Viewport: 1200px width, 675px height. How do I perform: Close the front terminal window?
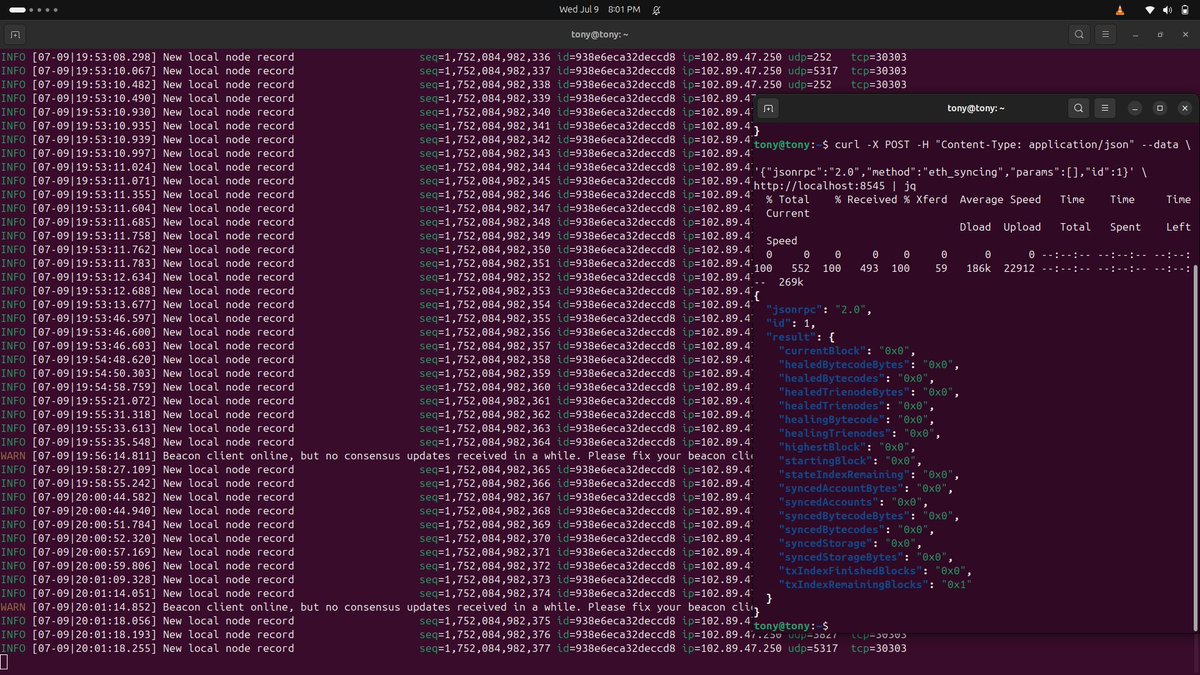coord(1184,108)
